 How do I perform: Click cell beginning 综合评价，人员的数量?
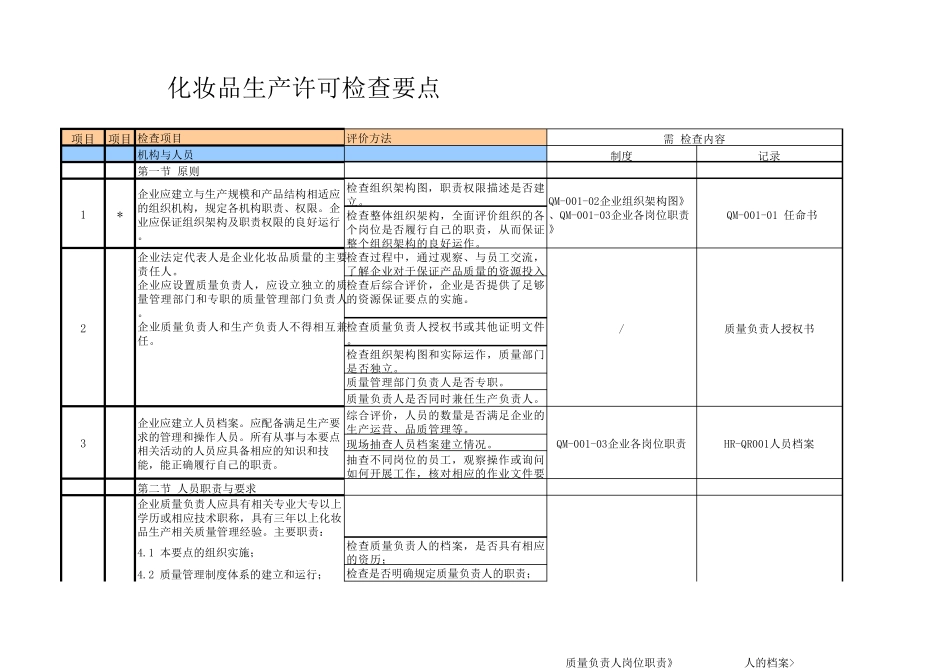coord(445,421)
